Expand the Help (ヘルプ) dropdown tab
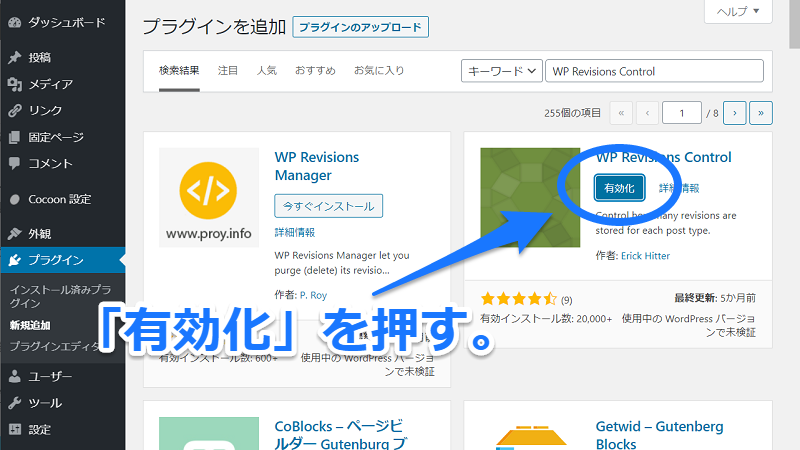Viewport: 800px width, 450px height. click(738, 12)
